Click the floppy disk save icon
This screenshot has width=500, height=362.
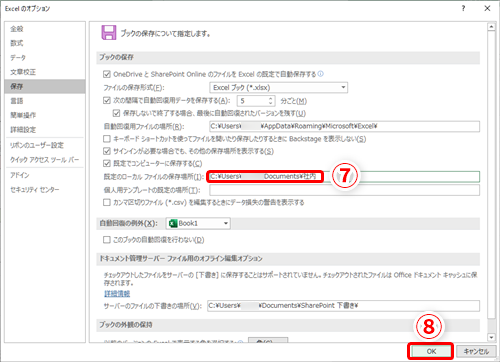click(x=109, y=33)
